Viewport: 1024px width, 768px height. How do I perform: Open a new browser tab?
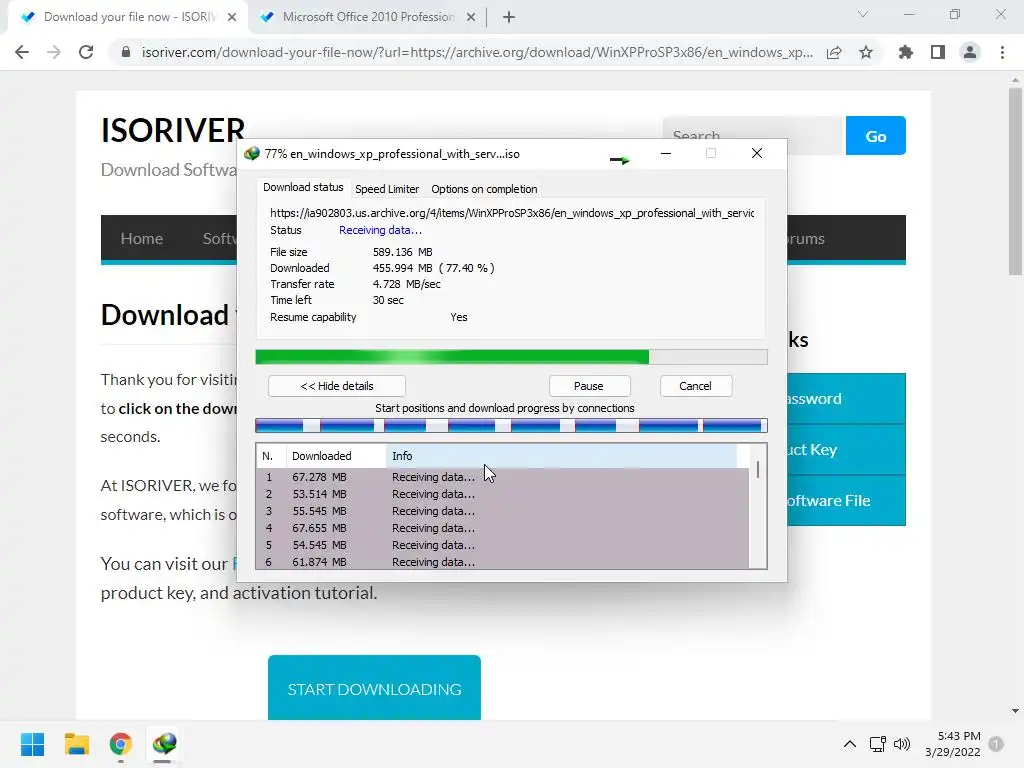pos(509,17)
